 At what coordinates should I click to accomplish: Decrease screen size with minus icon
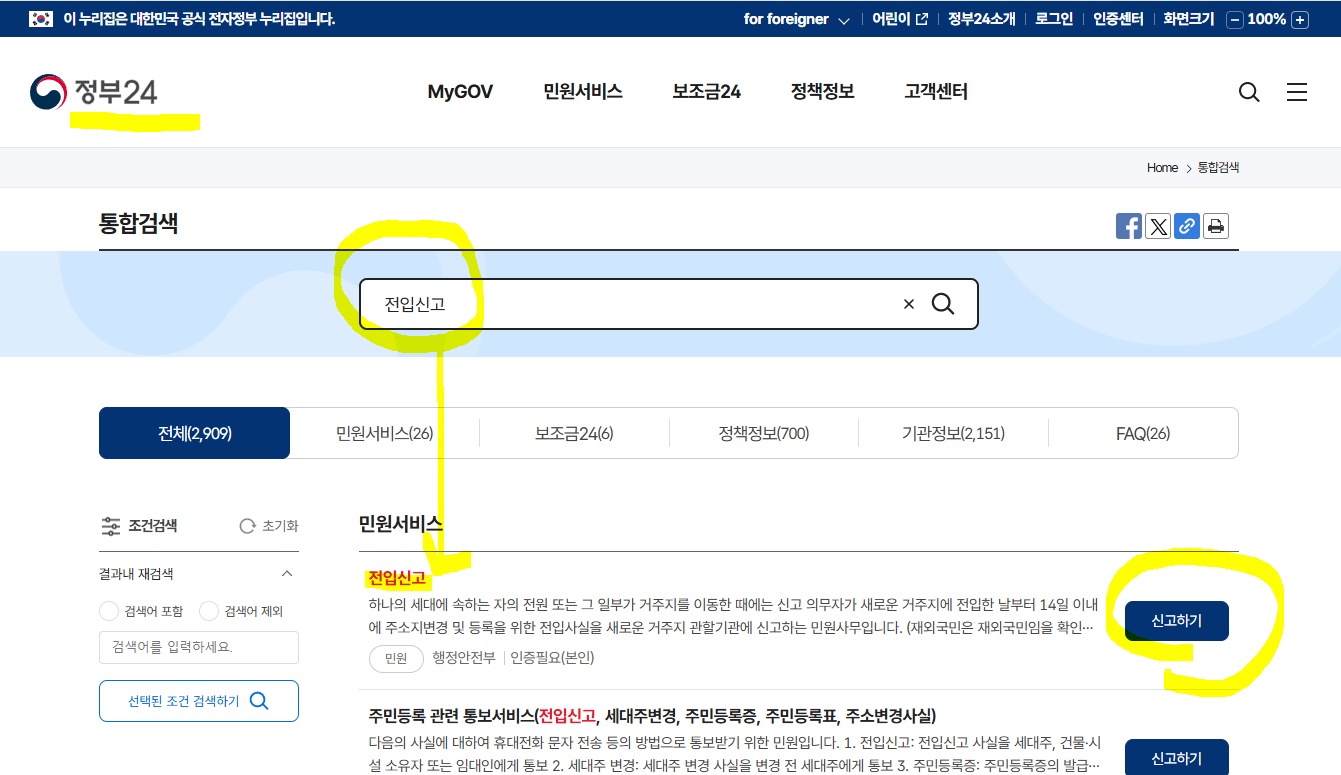pyautogui.click(x=1235, y=19)
